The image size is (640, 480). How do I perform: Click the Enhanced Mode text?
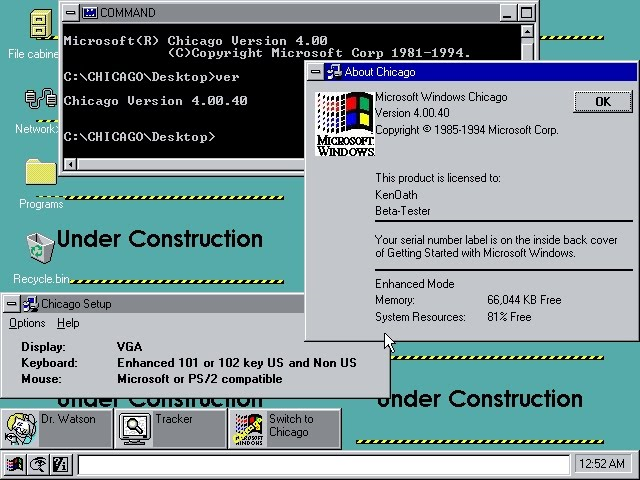(x=414, y=284)
